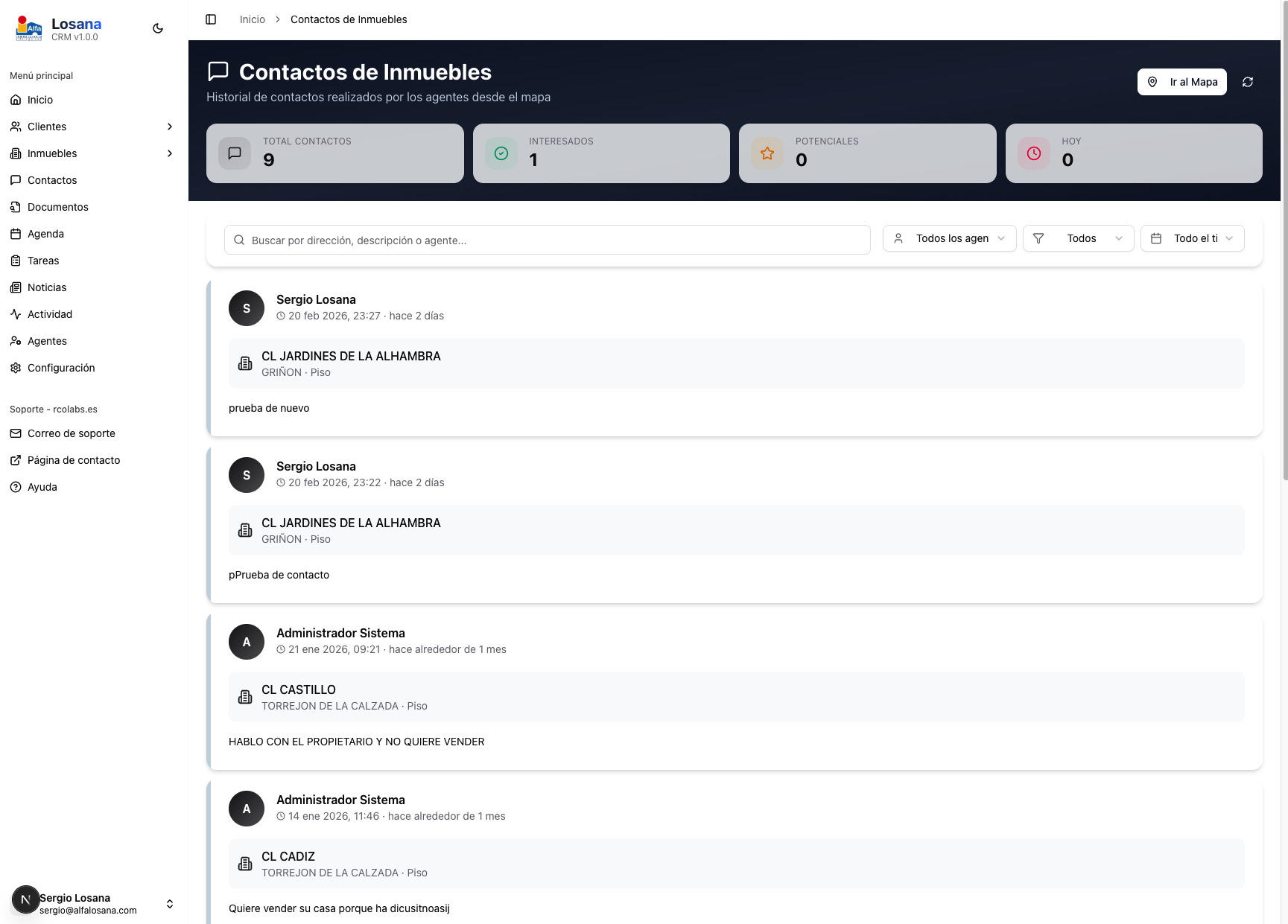Toggle dark mode with the moon icon

coord(157,28)
